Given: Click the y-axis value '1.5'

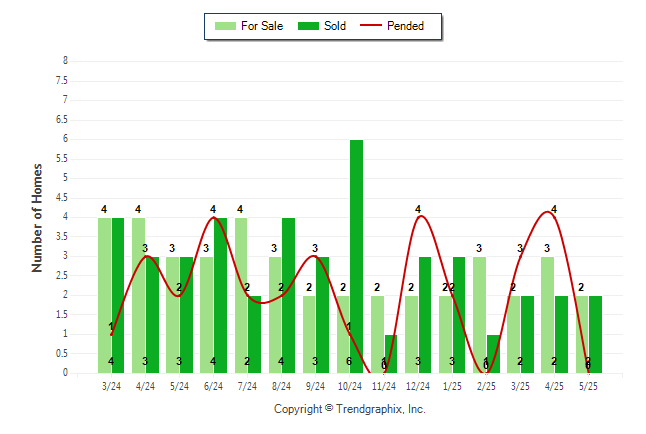Looking at the screenshot, I should [62, 314].
